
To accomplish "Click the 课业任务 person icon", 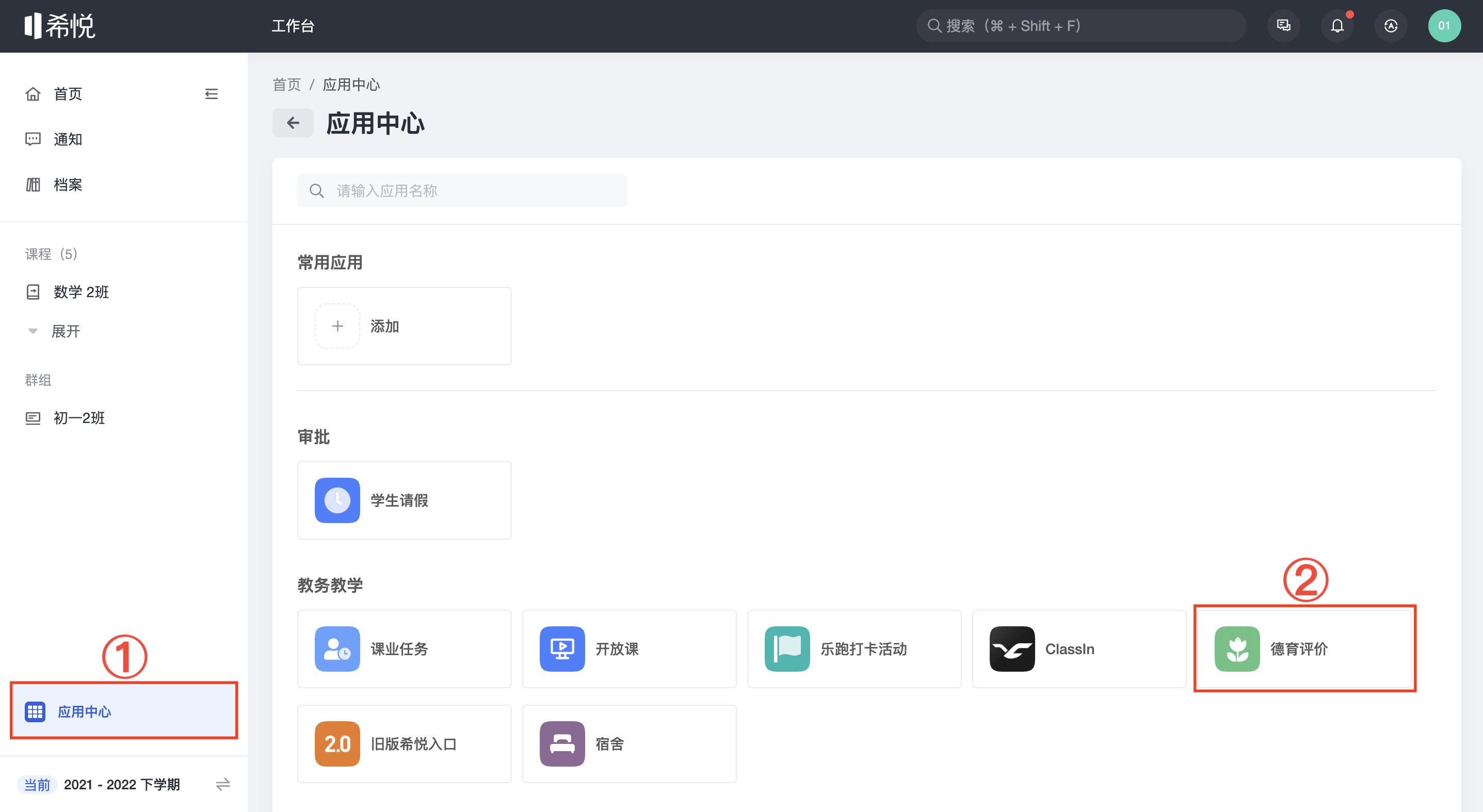I will point(337,649).
